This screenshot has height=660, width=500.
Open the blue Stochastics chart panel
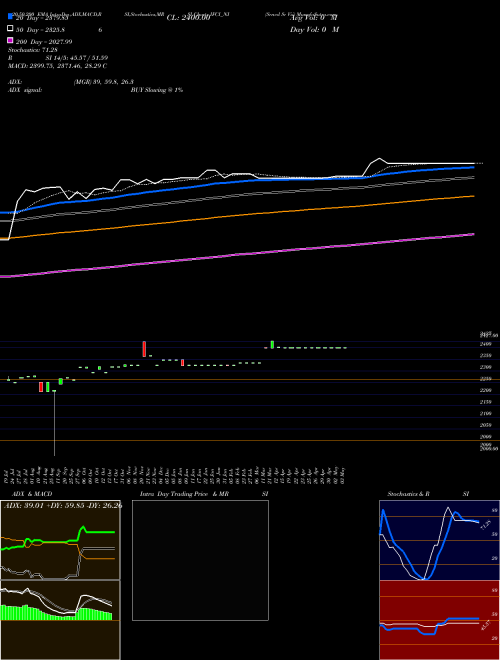point(439,540)
